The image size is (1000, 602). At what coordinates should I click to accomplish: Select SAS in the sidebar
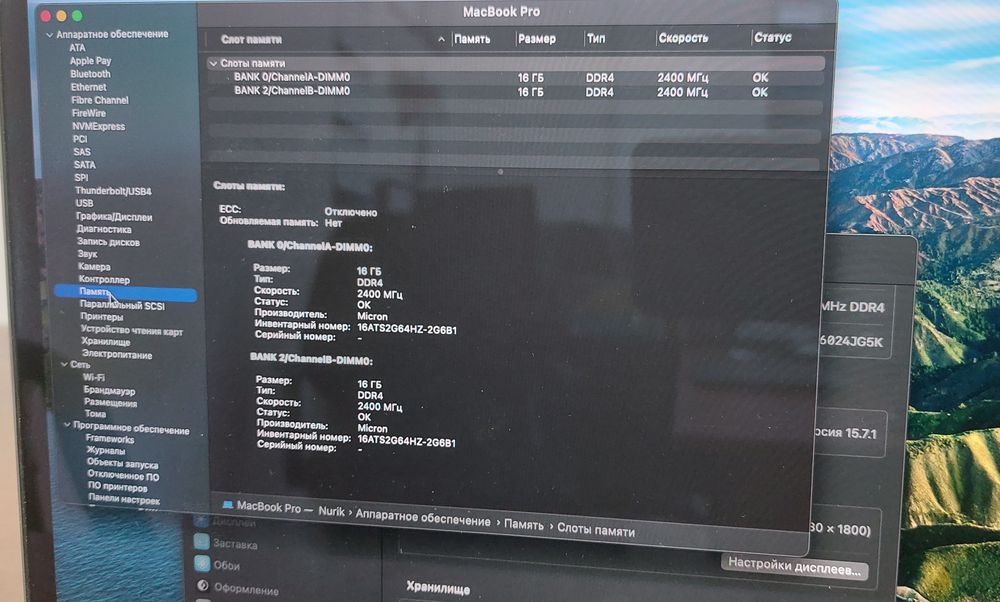click(x=82, y=152)
